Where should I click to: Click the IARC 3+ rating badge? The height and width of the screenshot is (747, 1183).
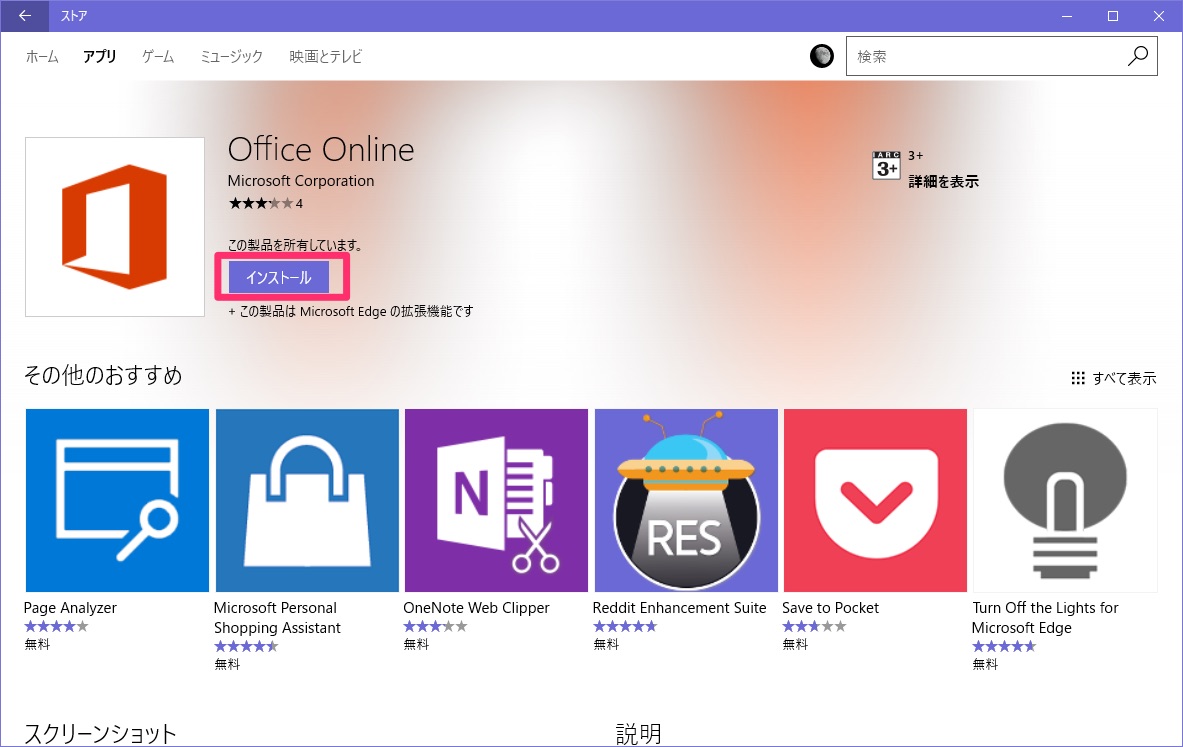click(886, 164)
